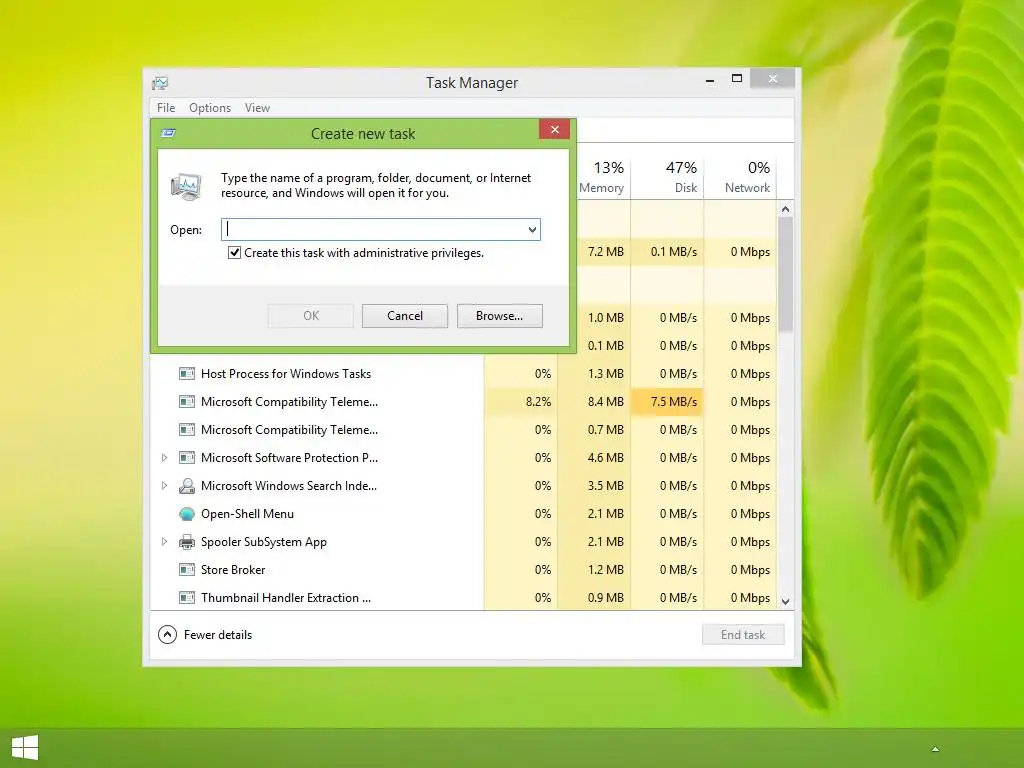Click Microsoft Windows Search Indexer name
Viewport: 1024px width, 768px height.
[289, 486]
